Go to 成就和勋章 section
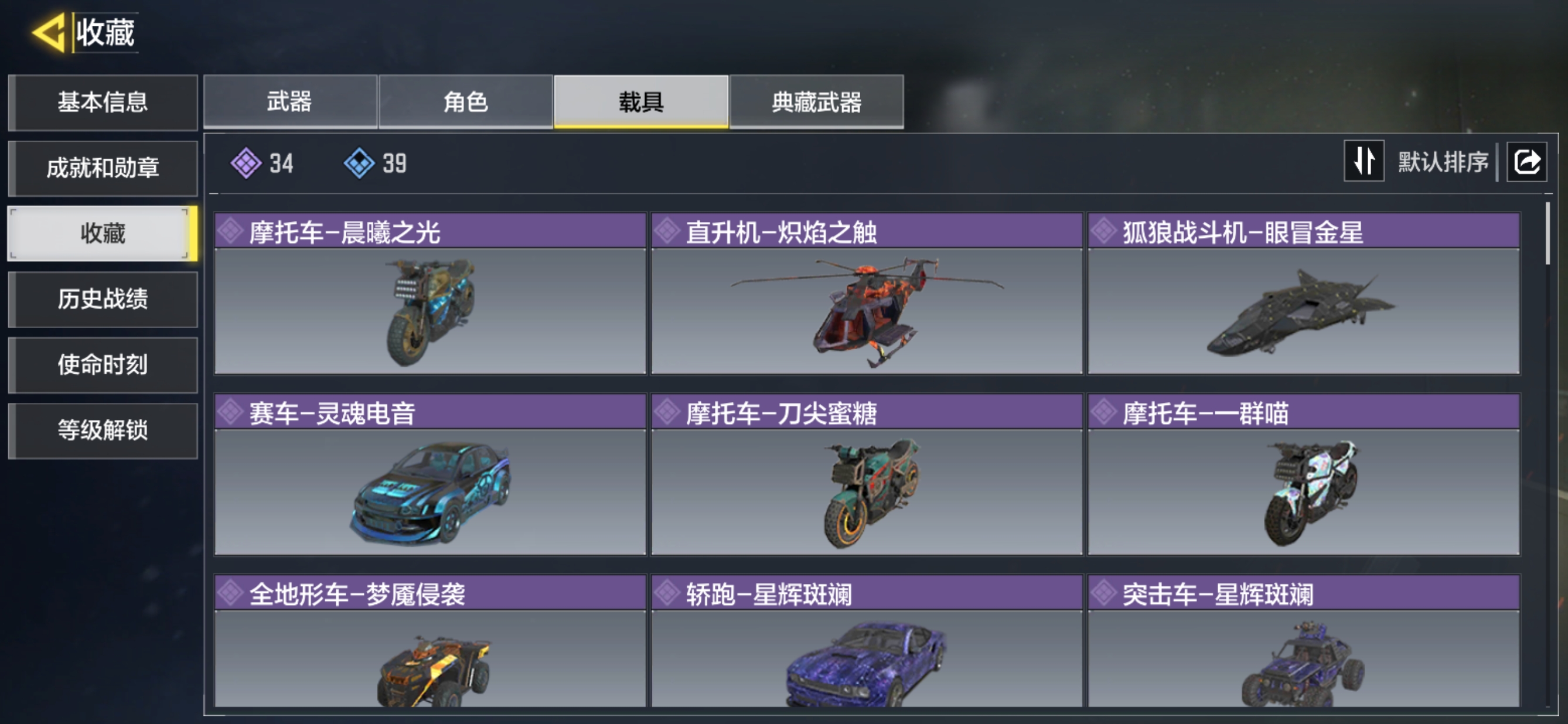 [x=103, y=168]
